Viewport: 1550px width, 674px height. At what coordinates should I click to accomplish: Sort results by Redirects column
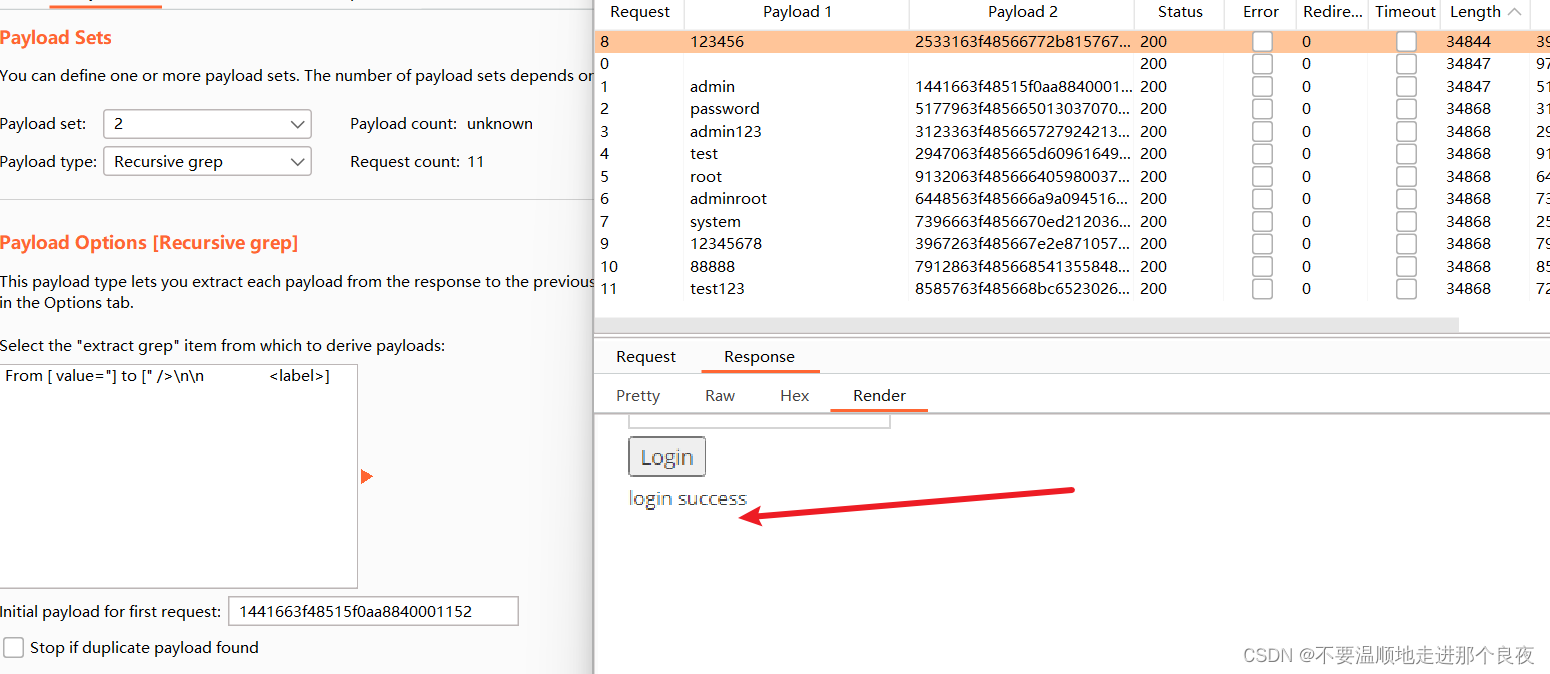[x=1333, y=12]
